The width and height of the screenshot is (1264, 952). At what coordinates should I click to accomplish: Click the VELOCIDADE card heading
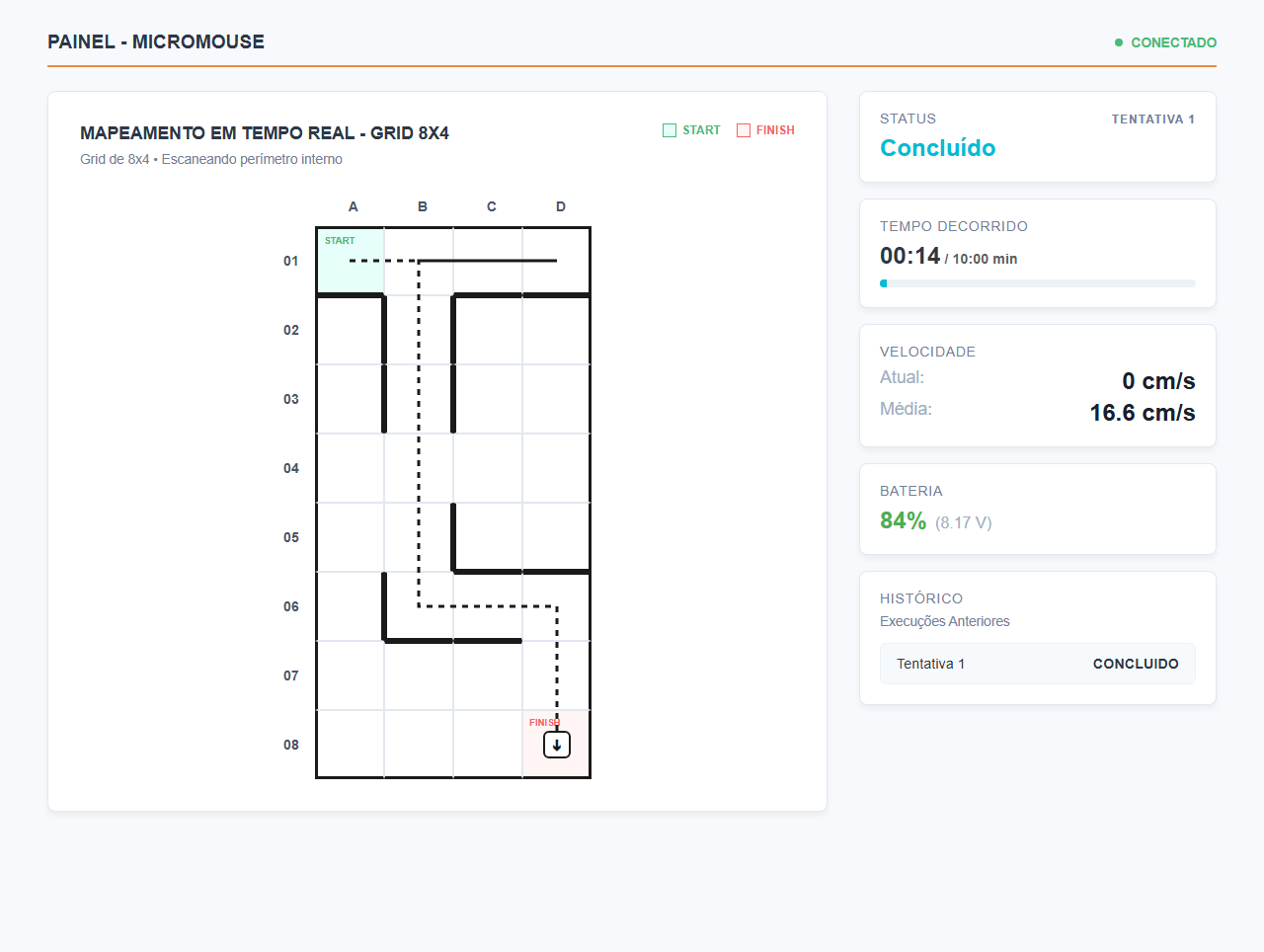(927, 352)
